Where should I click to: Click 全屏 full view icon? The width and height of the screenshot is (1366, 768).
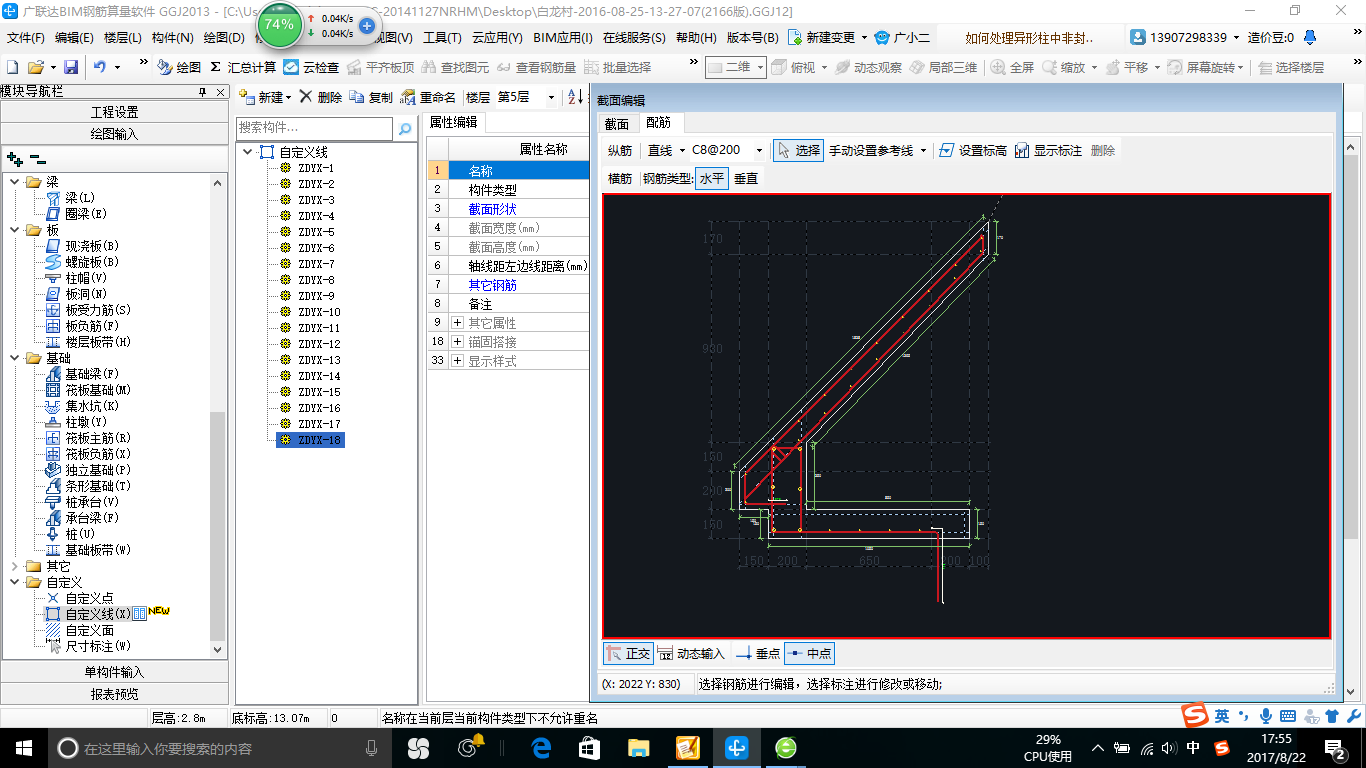point(1012,67)
